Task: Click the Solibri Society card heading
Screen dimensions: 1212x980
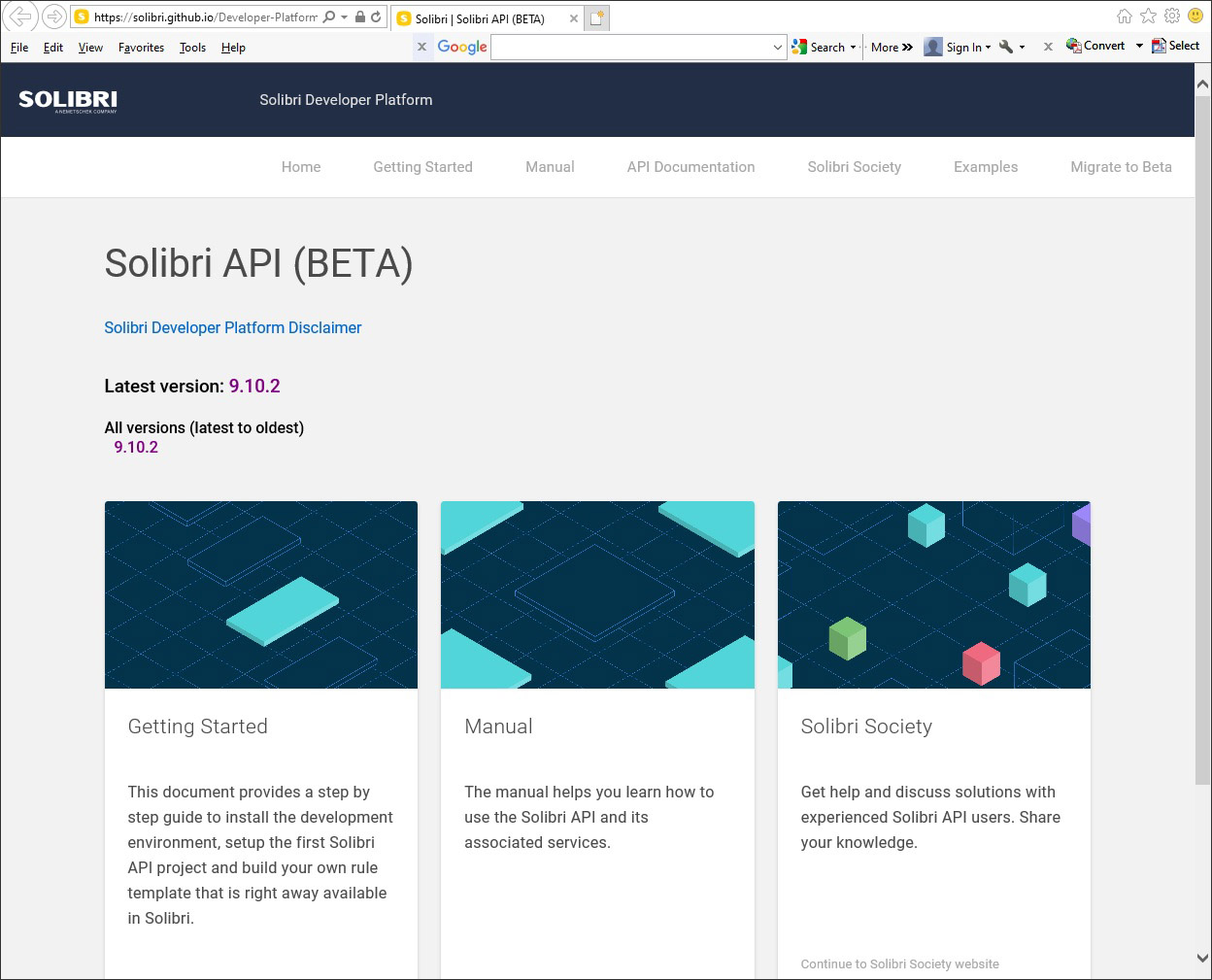Action: (x=866, y=727)
